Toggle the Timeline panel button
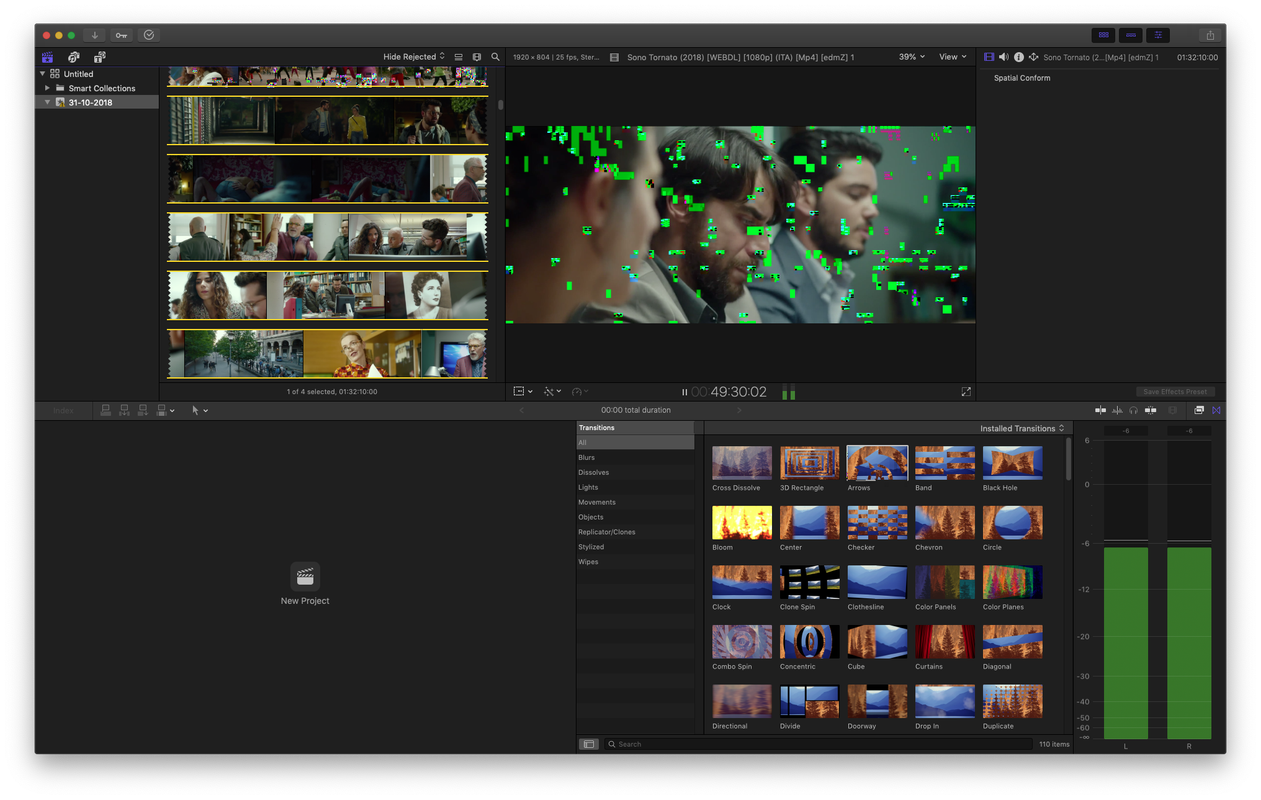 [x=1131, y=35]
